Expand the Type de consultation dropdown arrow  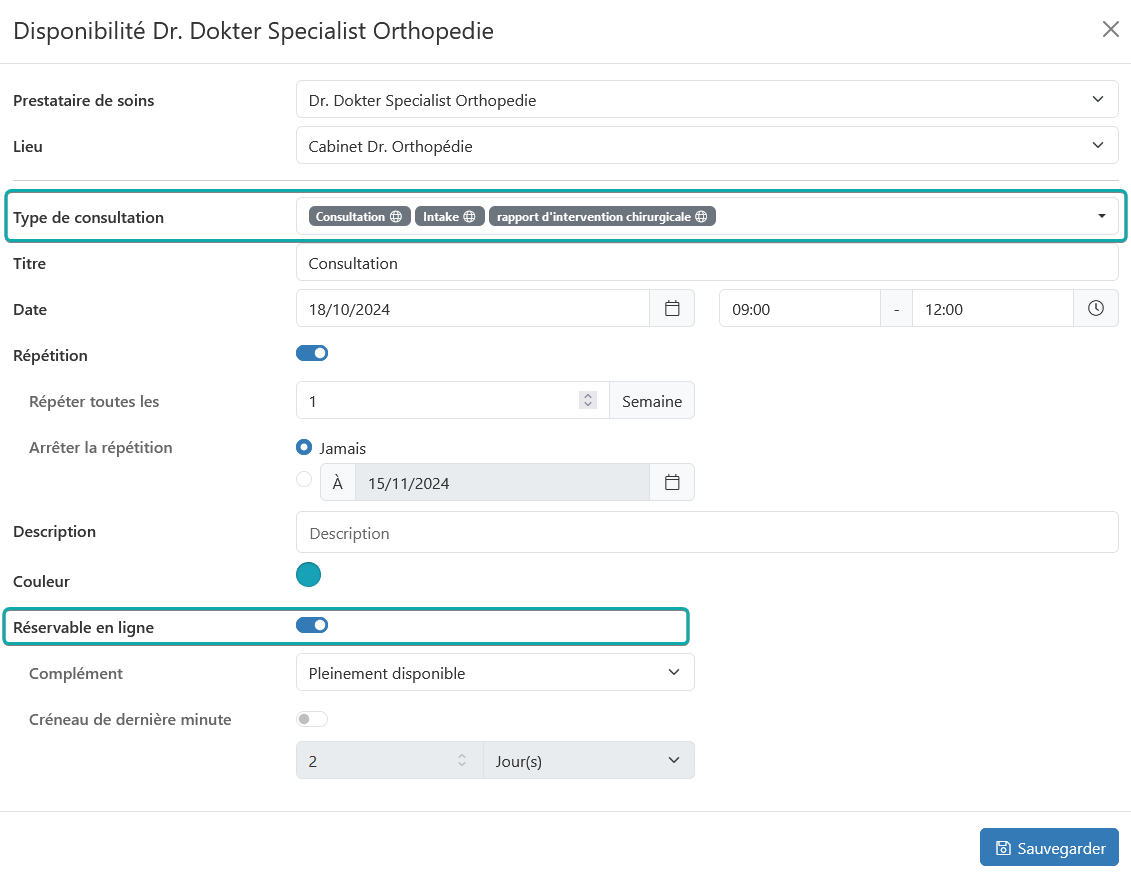click(1101, 216)
